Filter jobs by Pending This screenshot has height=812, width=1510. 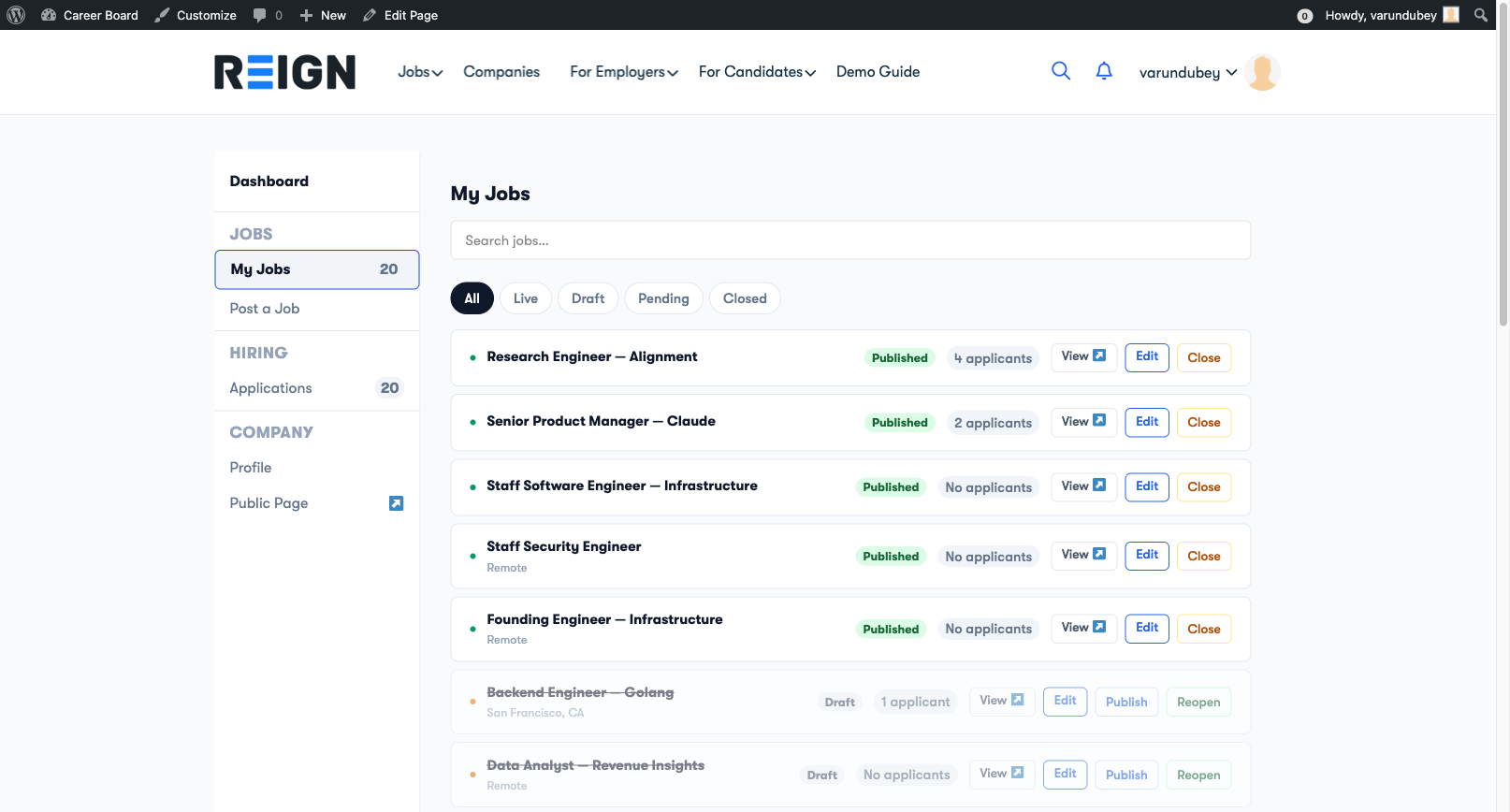pos(663,298)
